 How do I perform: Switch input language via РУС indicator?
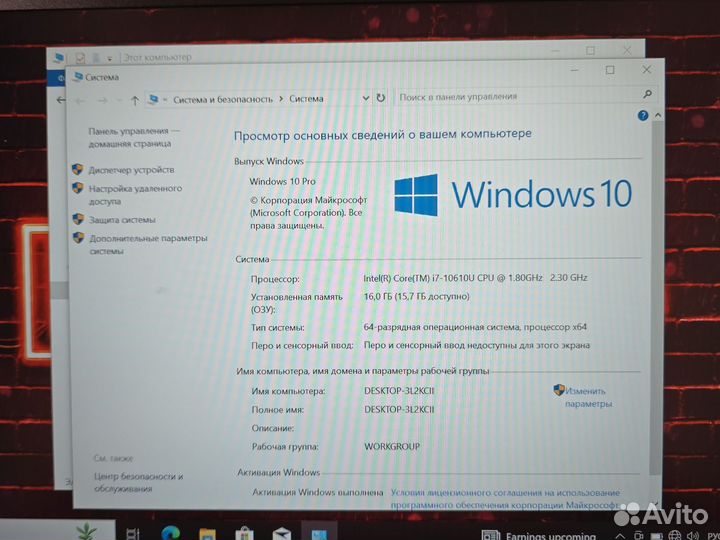coord(713,535)
